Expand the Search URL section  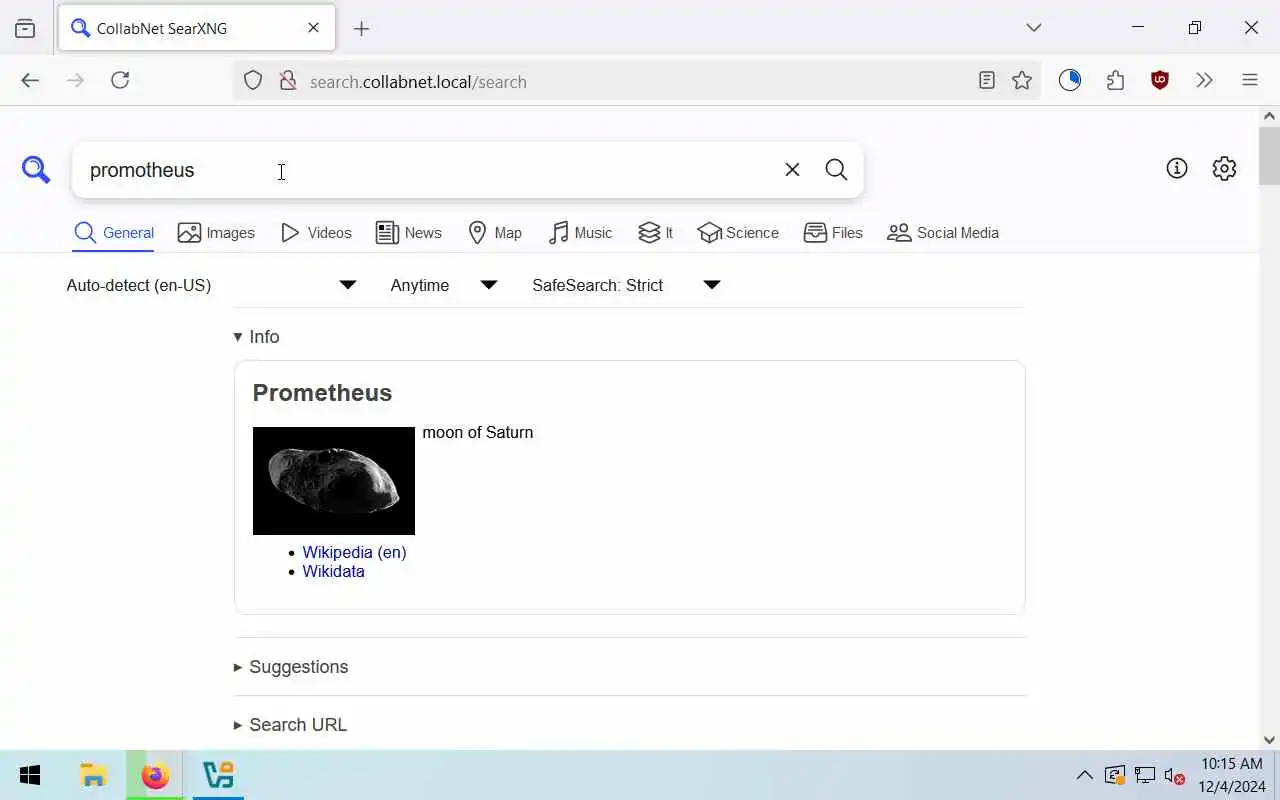[x=290, y=725]
